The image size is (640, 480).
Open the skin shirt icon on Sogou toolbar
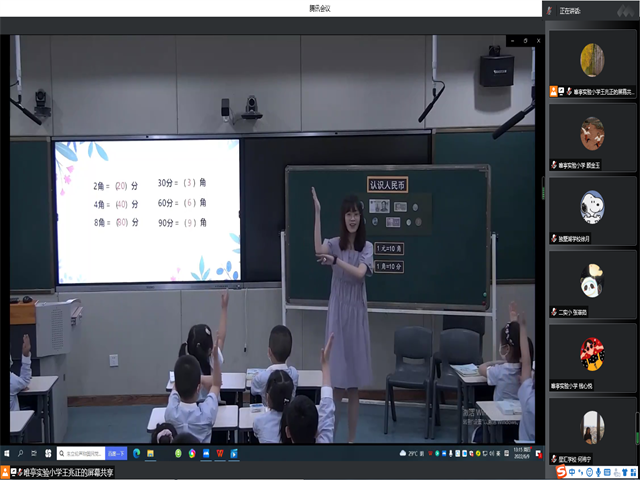click(624, 472)
